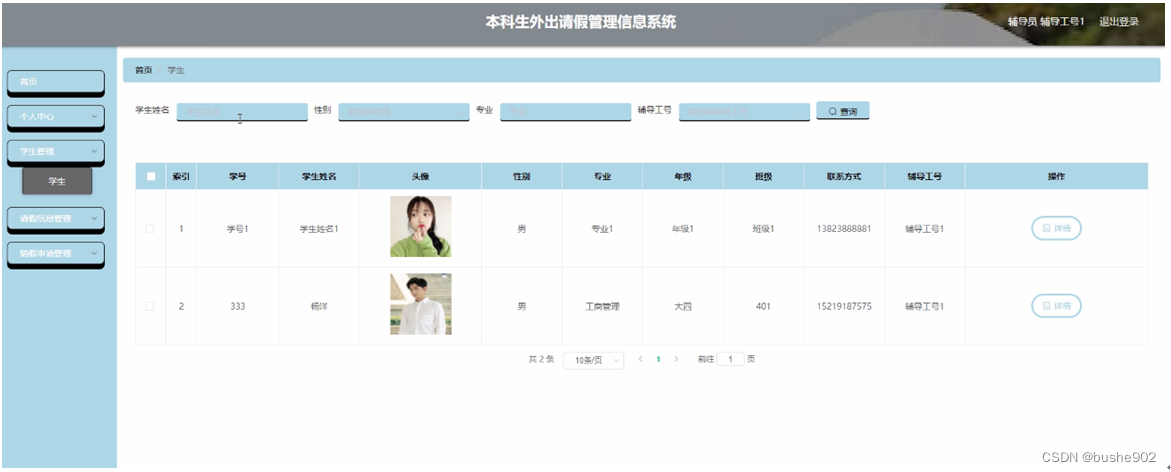
Task: Click the 工商管理 cell
Action: 602,306
